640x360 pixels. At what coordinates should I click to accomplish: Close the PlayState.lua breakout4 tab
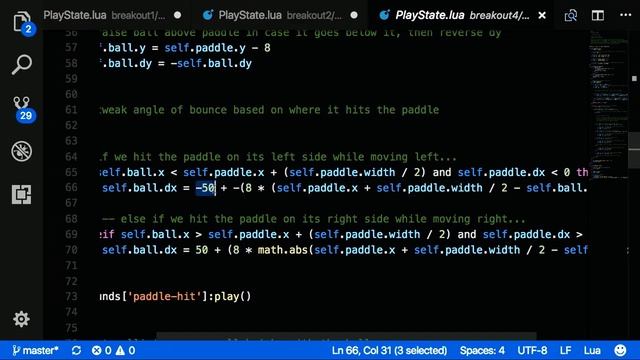pos(542,16)
